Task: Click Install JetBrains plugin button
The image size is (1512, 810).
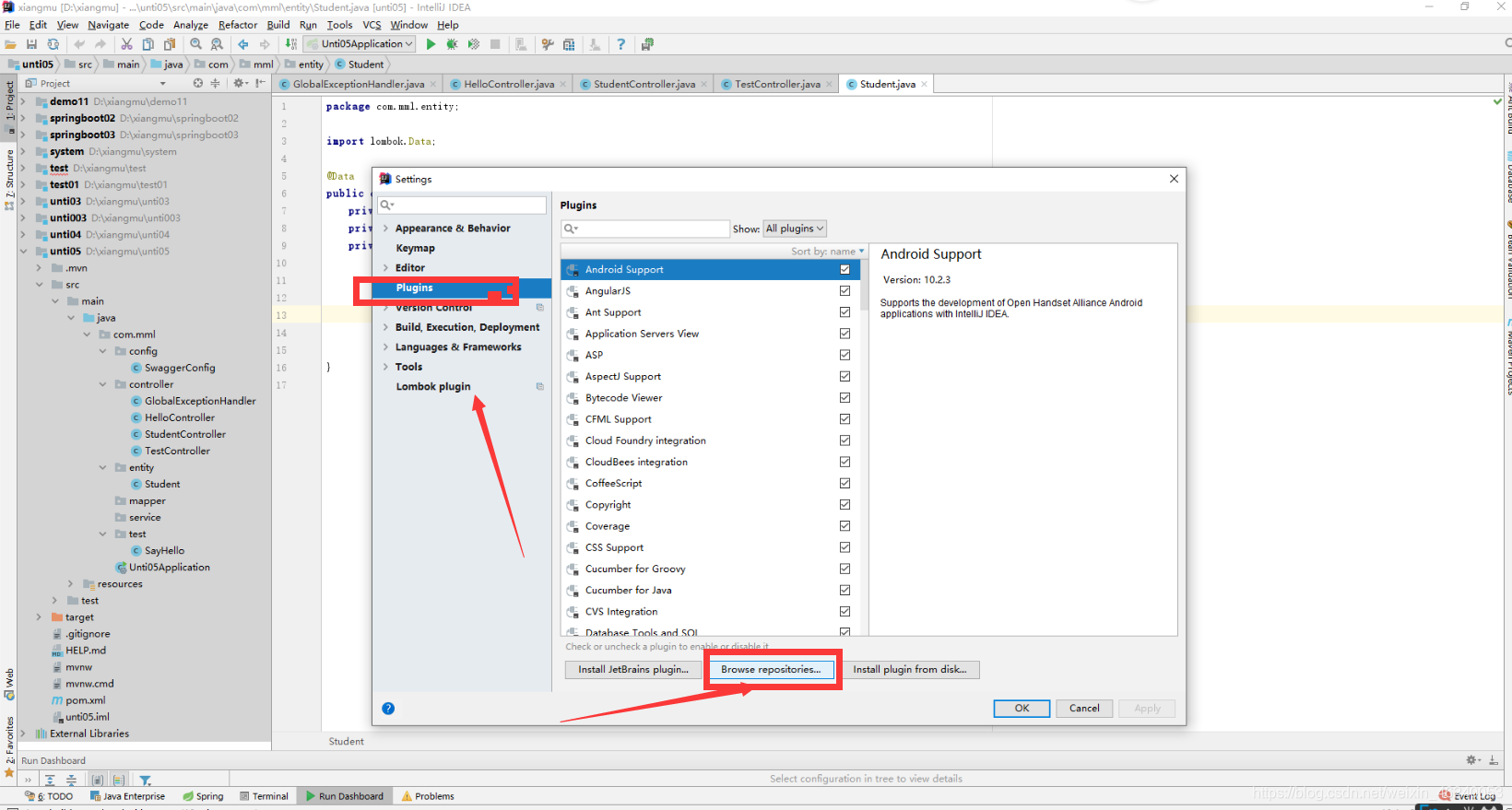Action: 633,670
